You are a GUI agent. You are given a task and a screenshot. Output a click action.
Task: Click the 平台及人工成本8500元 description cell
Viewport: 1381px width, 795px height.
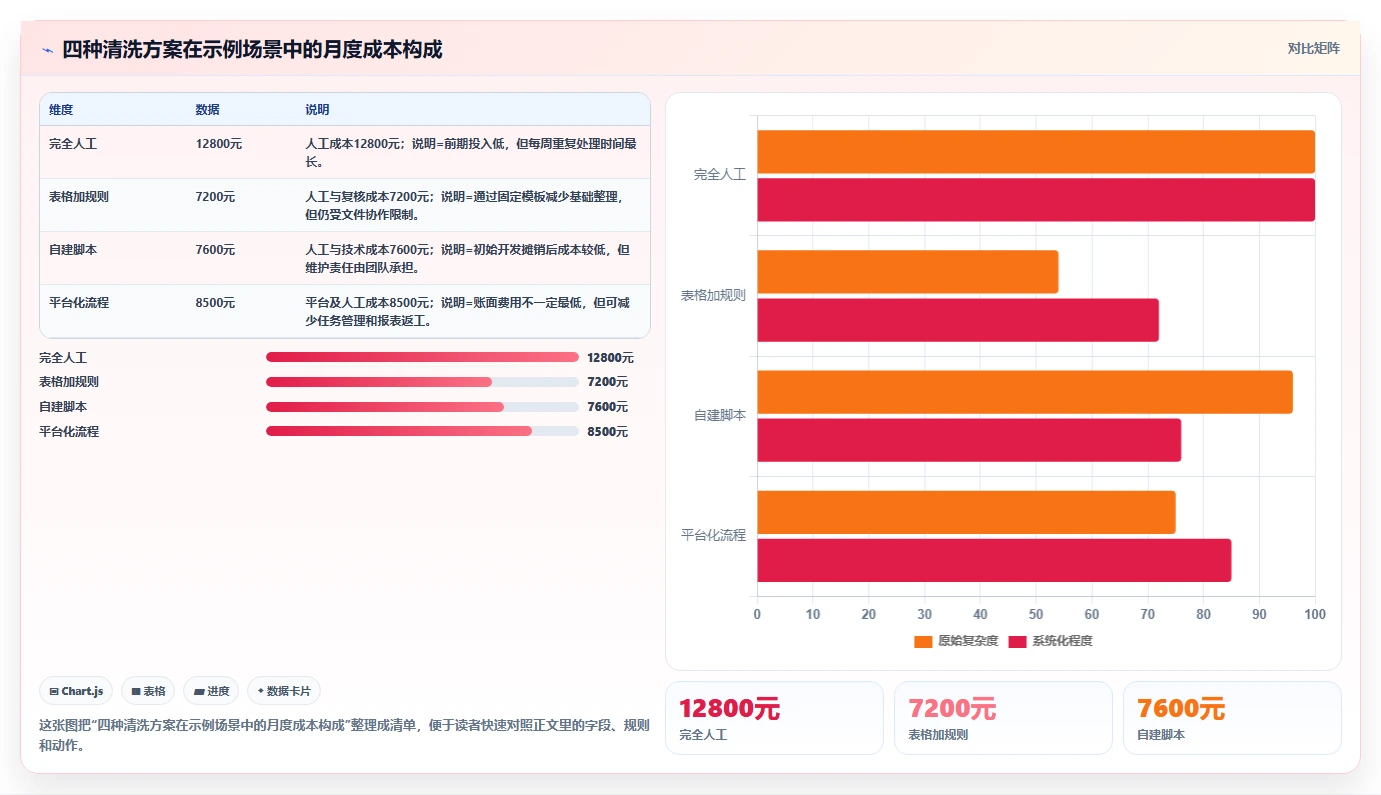pyautogui.click(x=471, y=312)
